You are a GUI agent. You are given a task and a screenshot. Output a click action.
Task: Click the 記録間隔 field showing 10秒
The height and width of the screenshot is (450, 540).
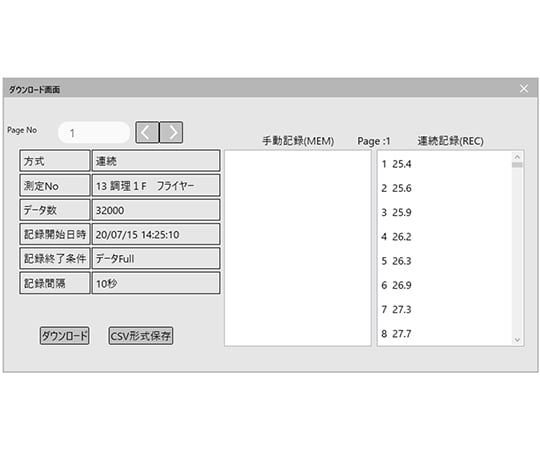click(156, 283)
